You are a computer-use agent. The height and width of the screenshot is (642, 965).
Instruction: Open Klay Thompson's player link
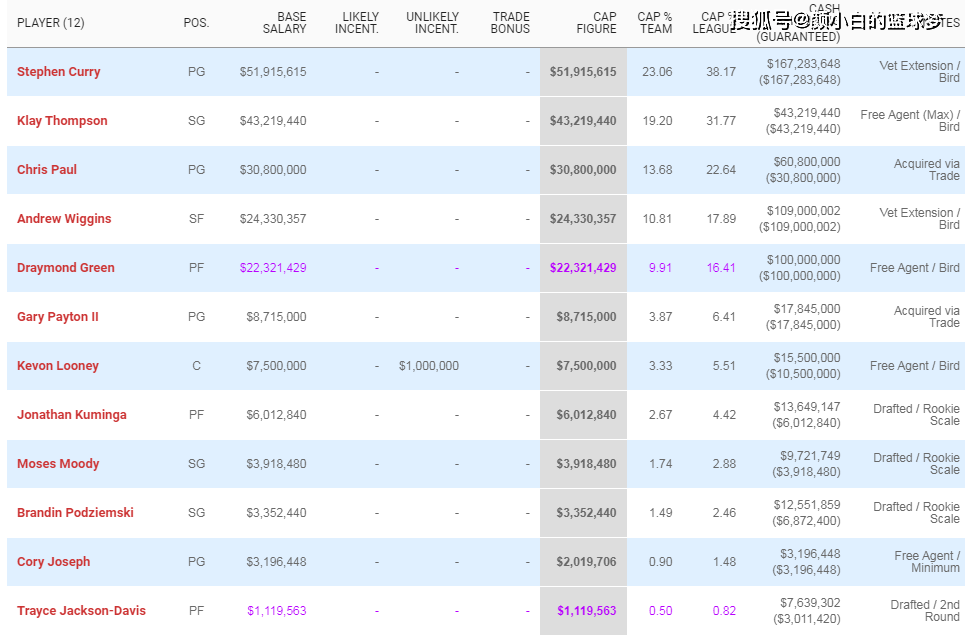pyautogui.click(x=62, y=121)
